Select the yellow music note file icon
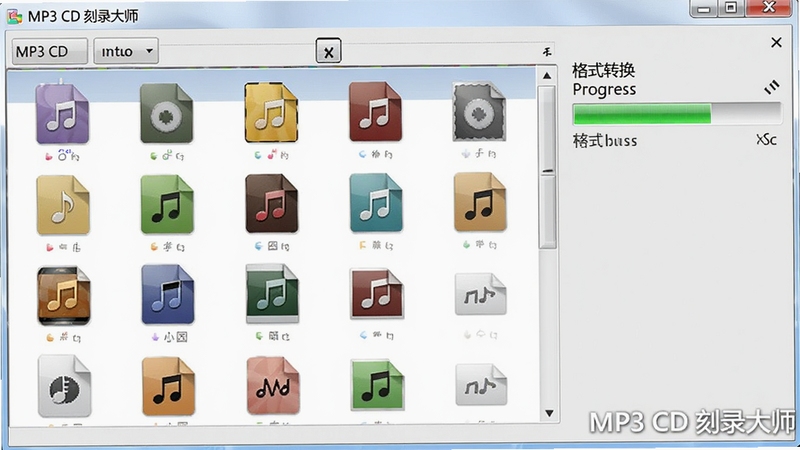This screenshot has height=450, width=800. (x=271, y=112)
